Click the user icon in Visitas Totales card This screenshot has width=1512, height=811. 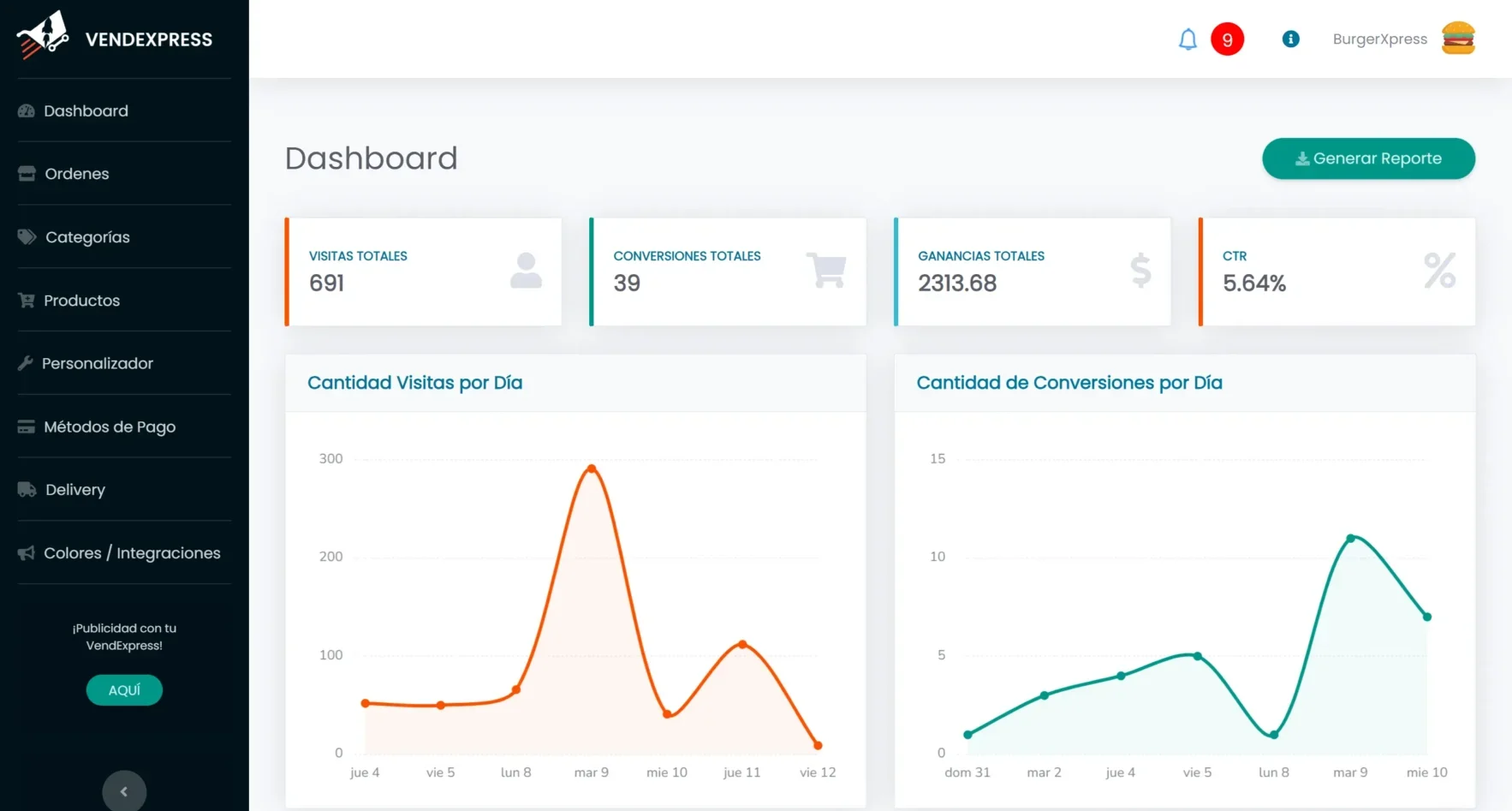click(526, 271)
